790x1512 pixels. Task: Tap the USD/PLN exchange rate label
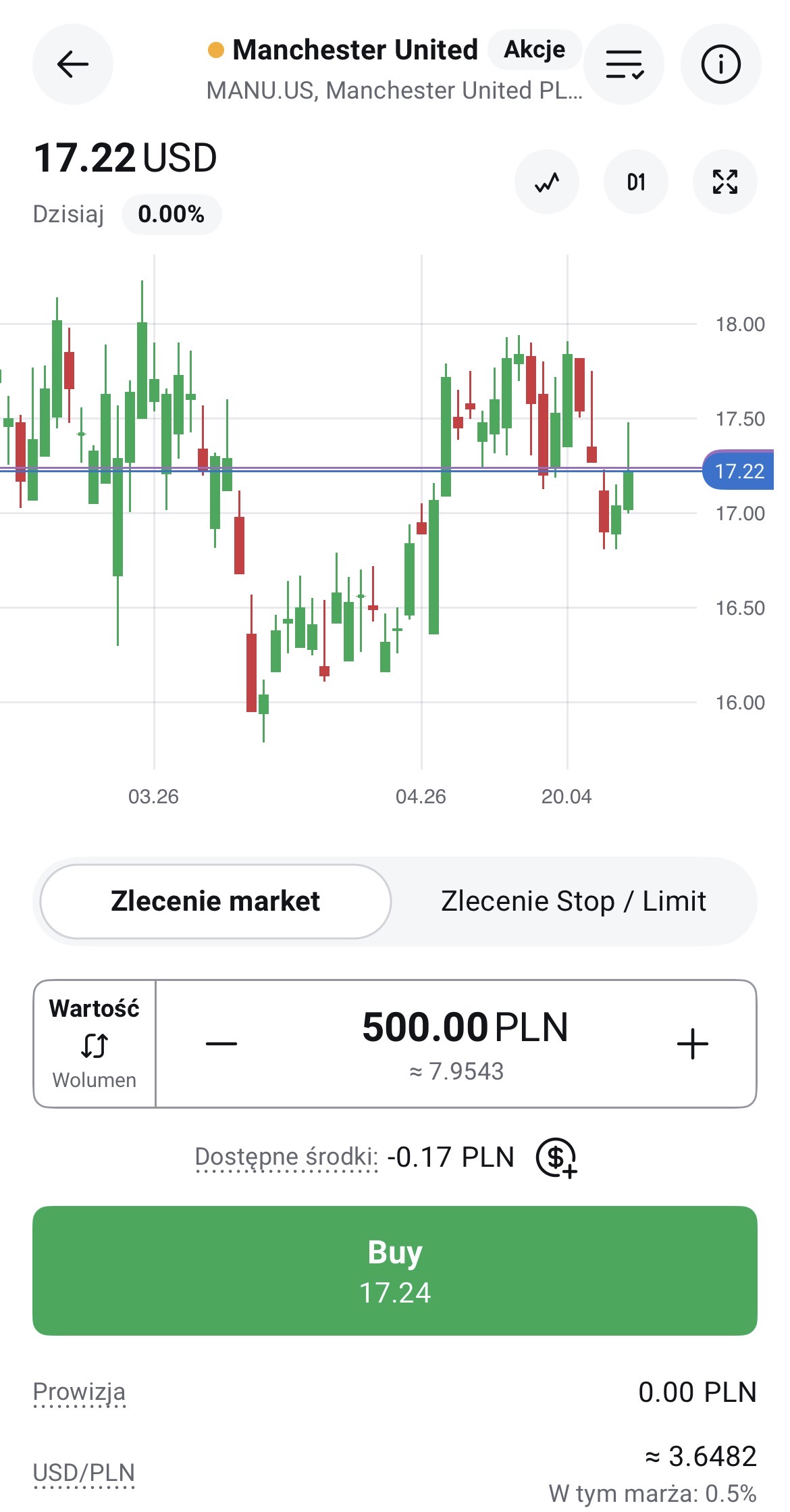click(x=84, y=1472)
